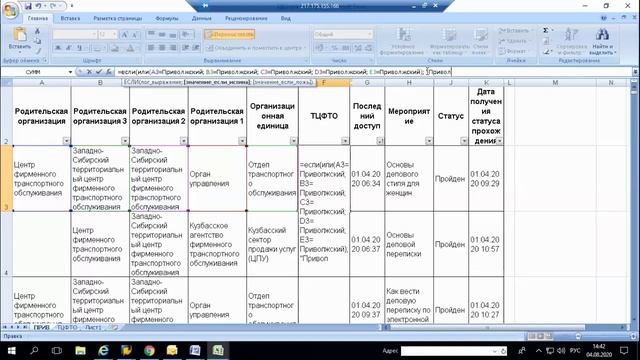Switch to Вид ribbon tab
This screenshot has width=640, height=360.
(286, 18)
